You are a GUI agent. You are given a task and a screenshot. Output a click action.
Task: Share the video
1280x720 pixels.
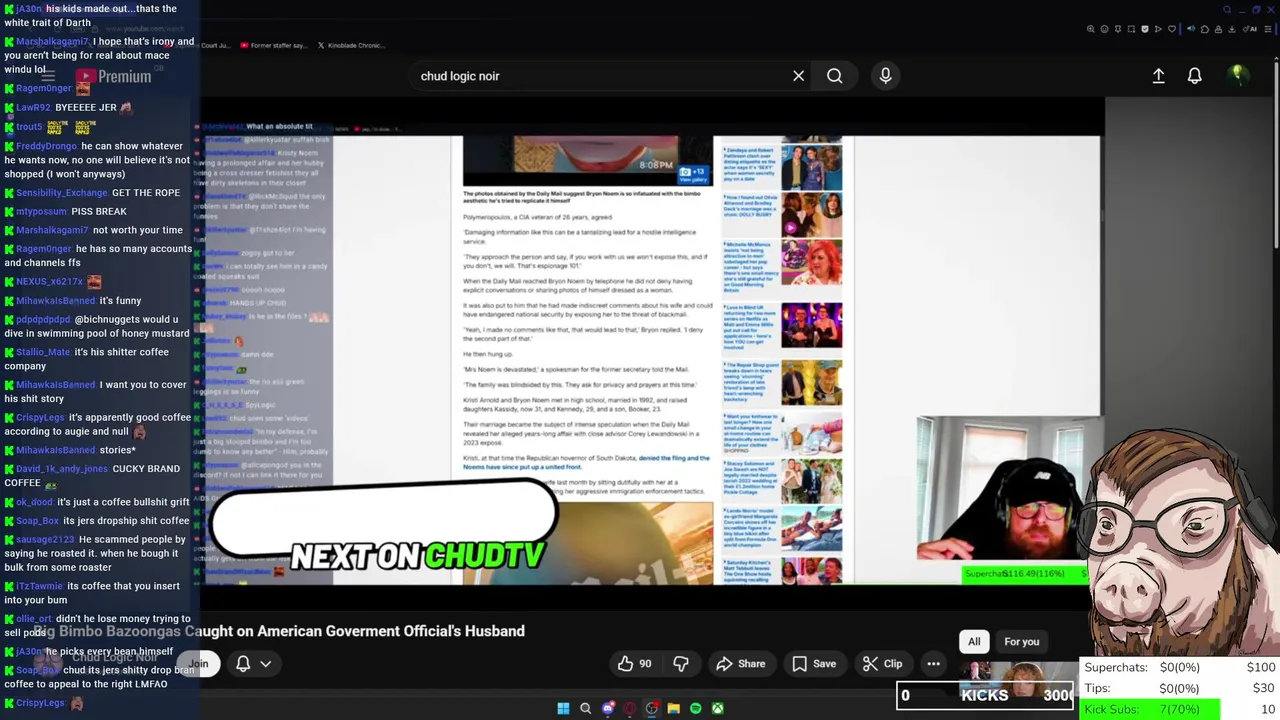[x=740, y=664]
